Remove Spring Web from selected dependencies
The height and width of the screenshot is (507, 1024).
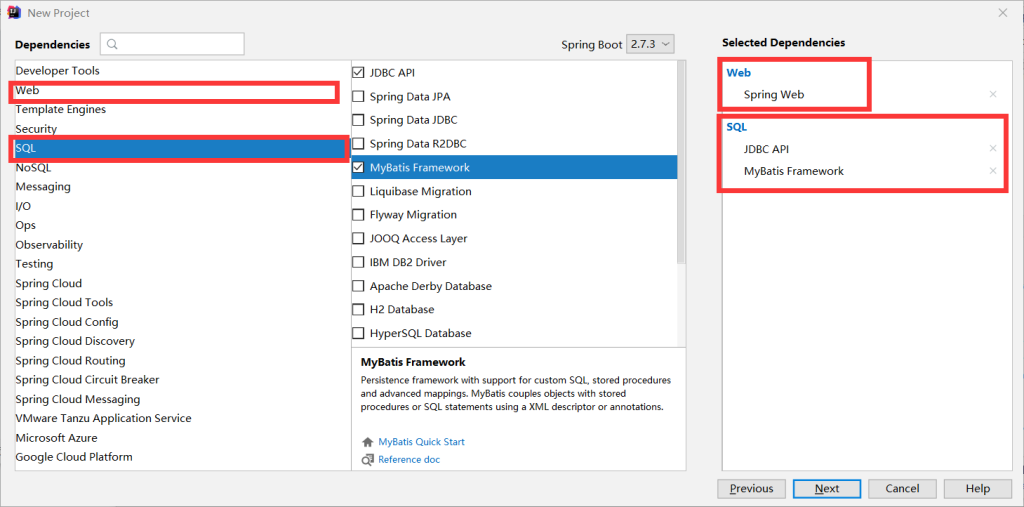(992, 95)
